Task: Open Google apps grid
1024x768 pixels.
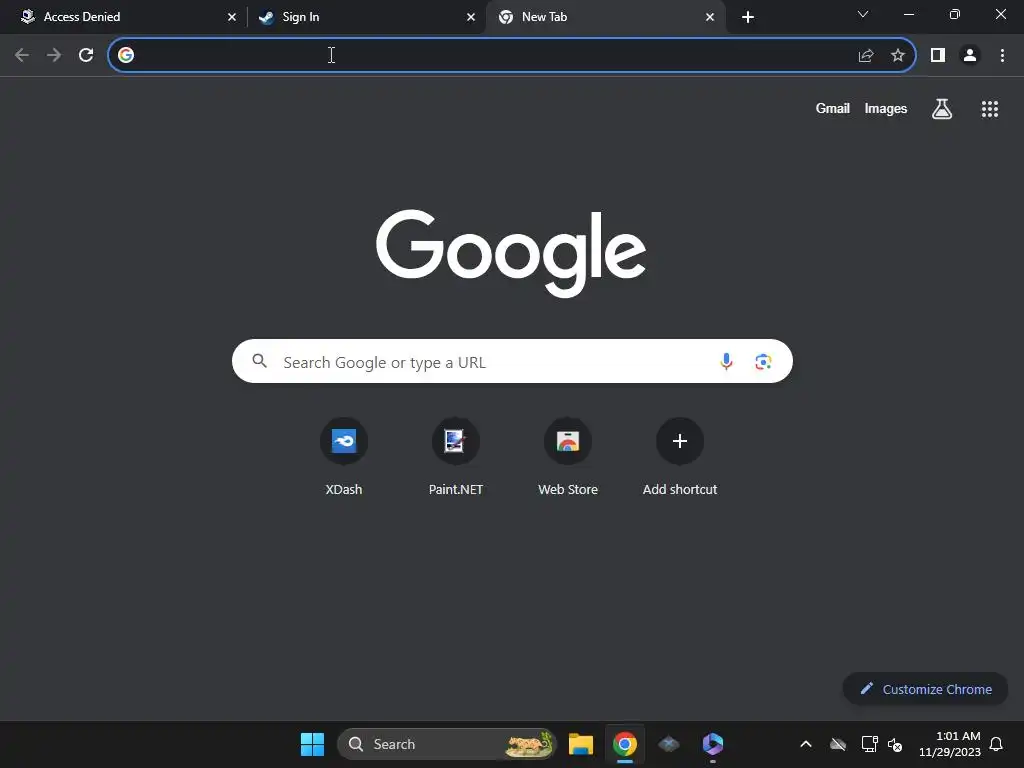Action: point(990,109)
